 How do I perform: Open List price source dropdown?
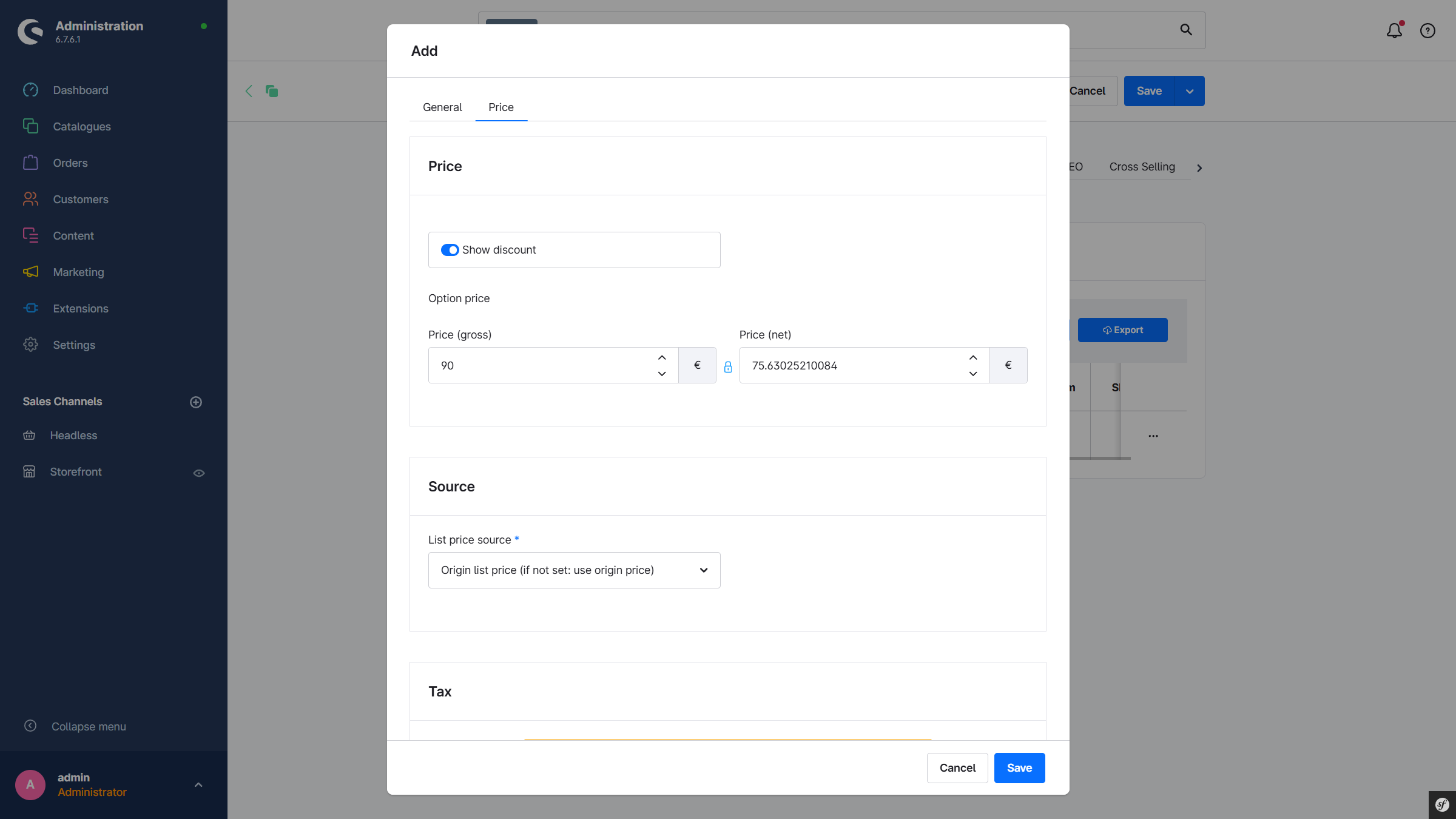pos(574,570)
